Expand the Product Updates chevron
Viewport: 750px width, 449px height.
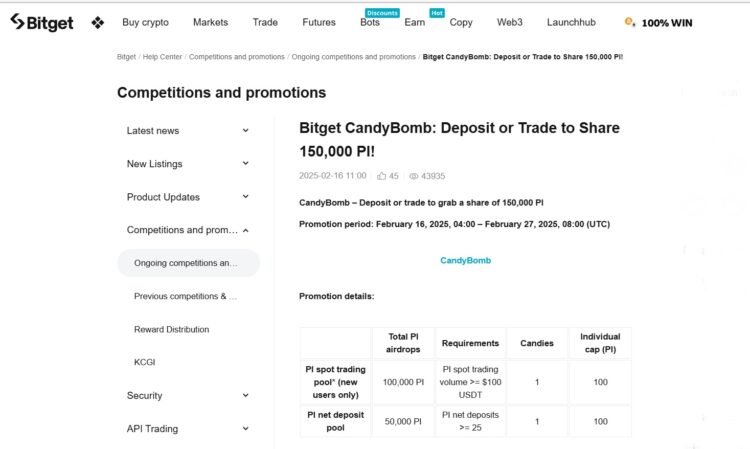coord(245,197)
